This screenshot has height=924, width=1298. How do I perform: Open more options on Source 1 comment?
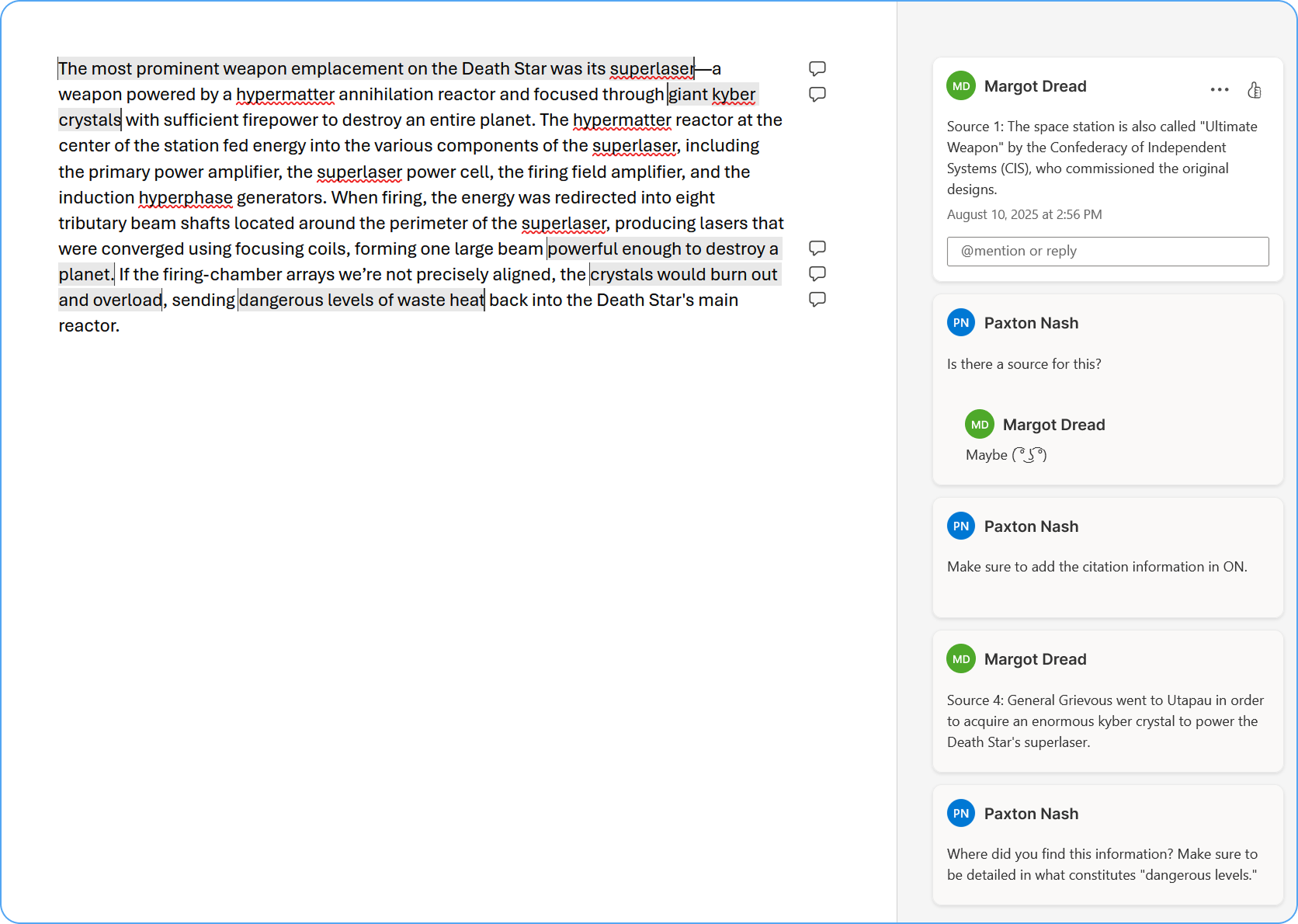click(x=1220, y=90)
